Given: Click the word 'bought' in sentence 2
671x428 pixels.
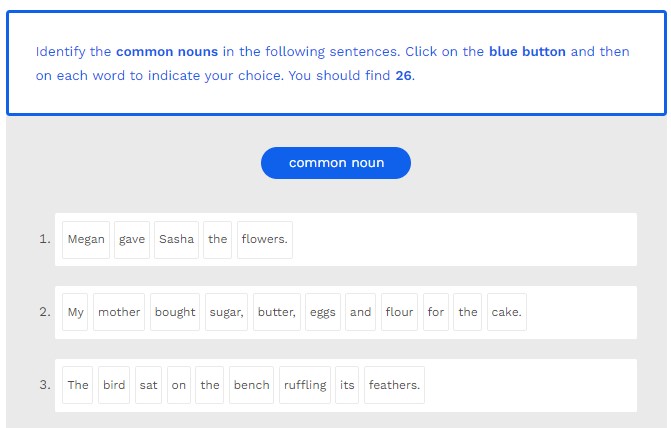Looking at the screenshot, I should 175,312.
